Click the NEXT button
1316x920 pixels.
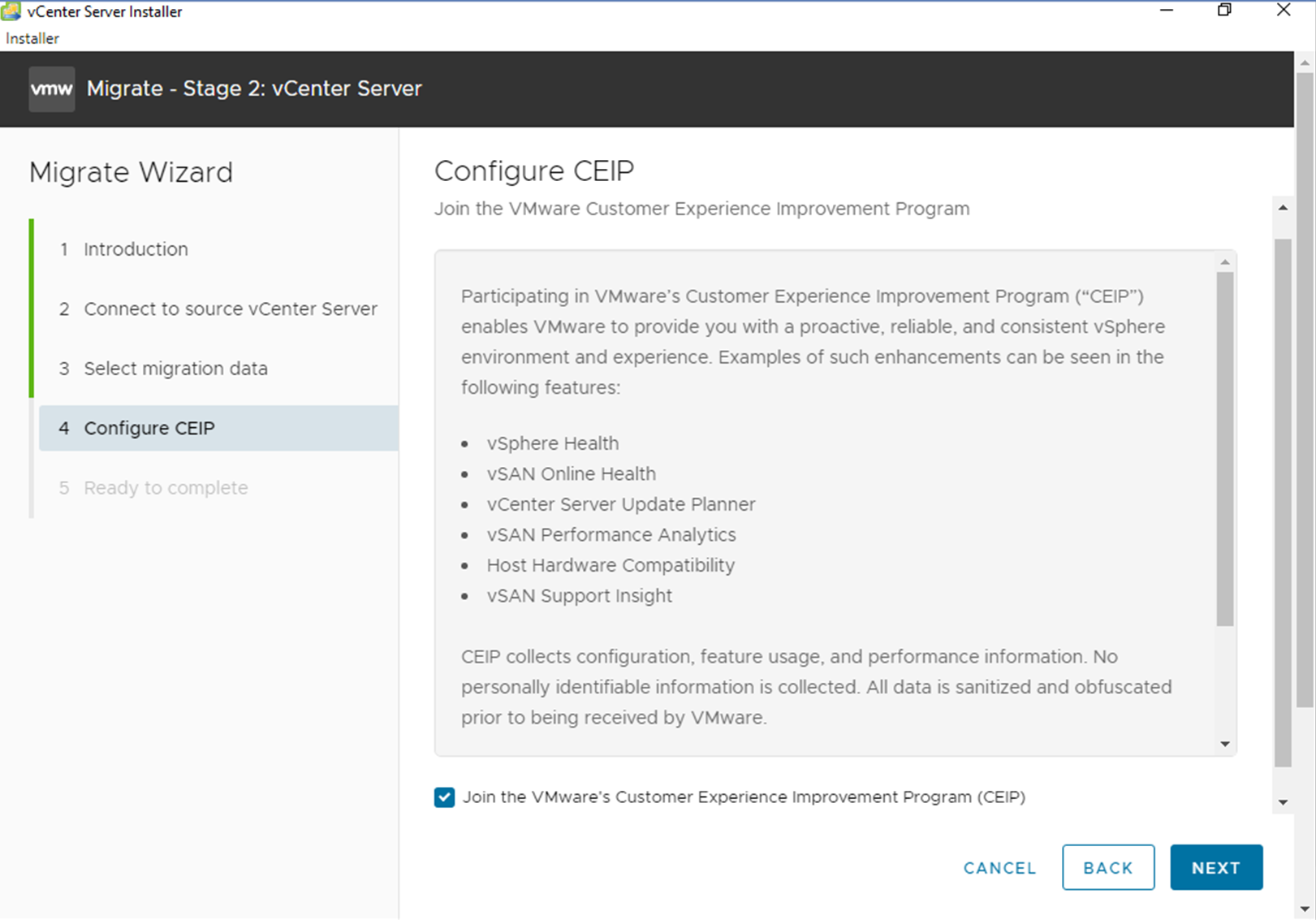pyautogui.click(x=1216, y=867)
